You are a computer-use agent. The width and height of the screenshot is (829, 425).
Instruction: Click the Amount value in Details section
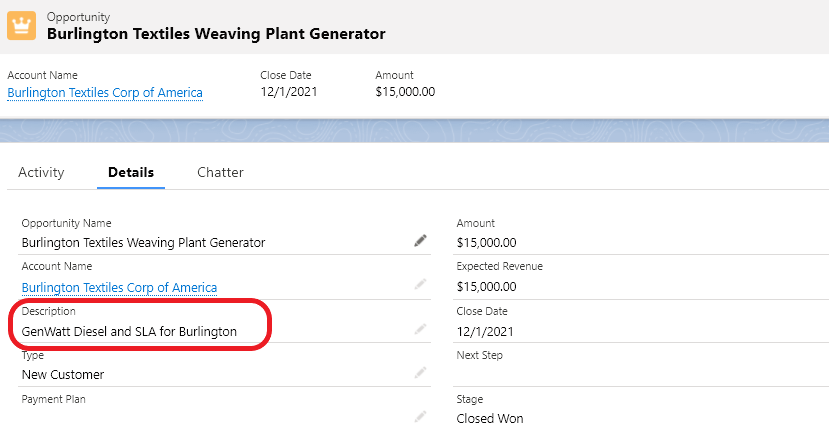pos(486,242)
